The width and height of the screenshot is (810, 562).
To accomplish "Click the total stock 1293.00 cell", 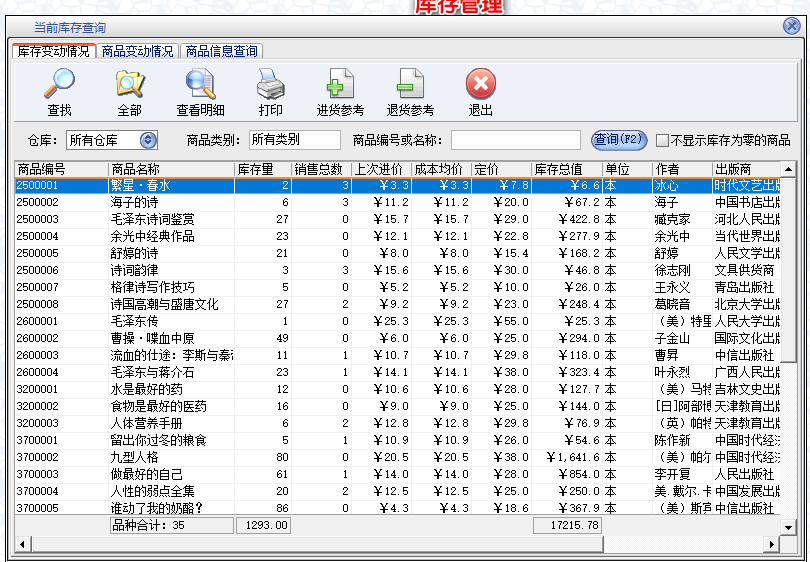I will (263, 526).
